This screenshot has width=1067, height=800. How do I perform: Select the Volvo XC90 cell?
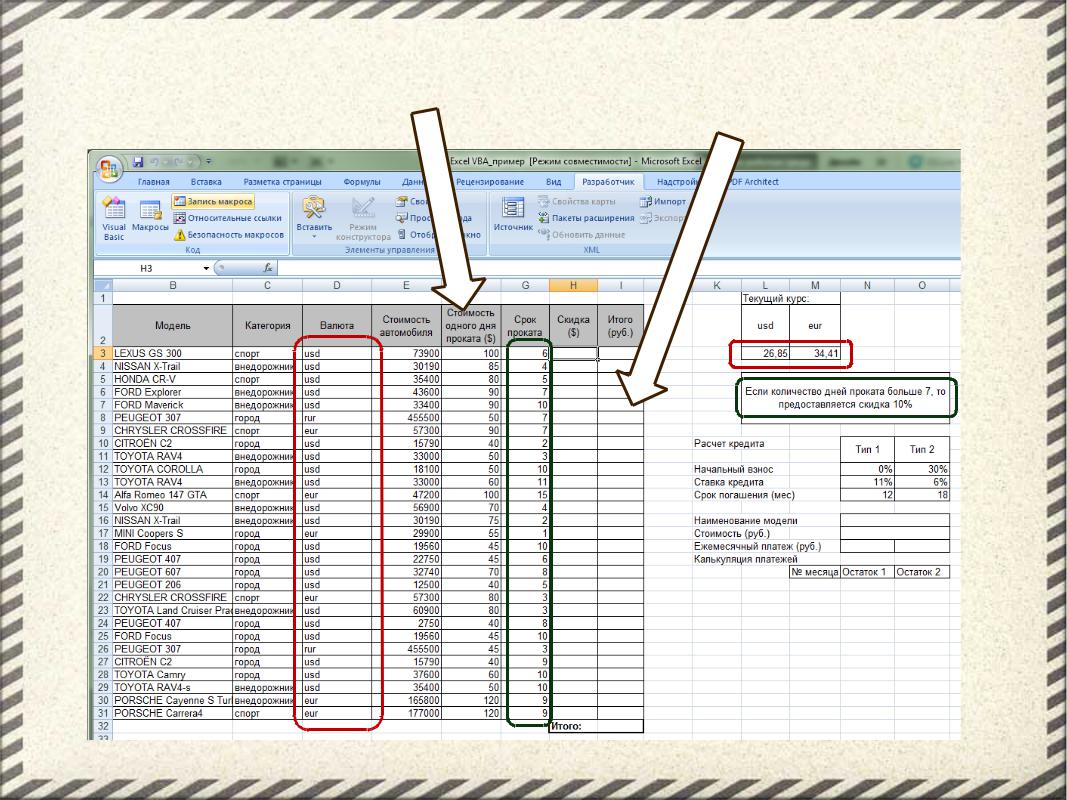click(x=172, y=507)
